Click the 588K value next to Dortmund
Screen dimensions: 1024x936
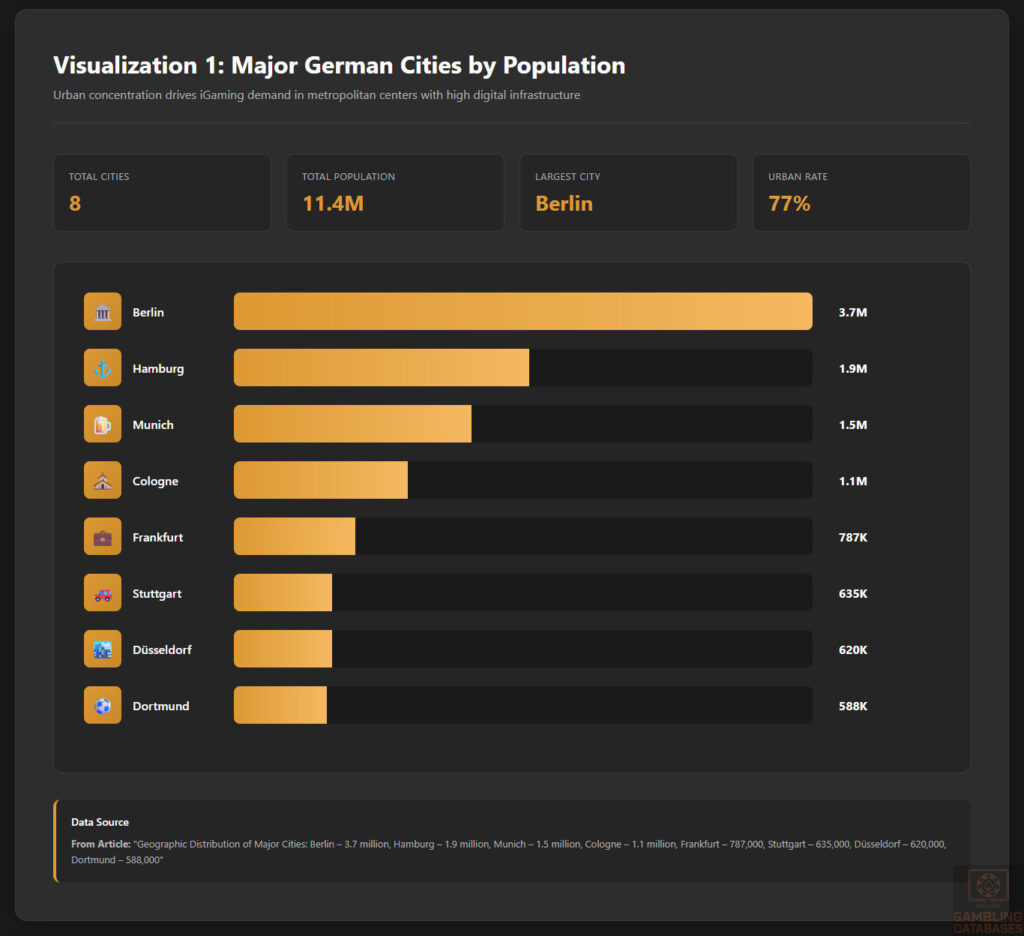852,705
